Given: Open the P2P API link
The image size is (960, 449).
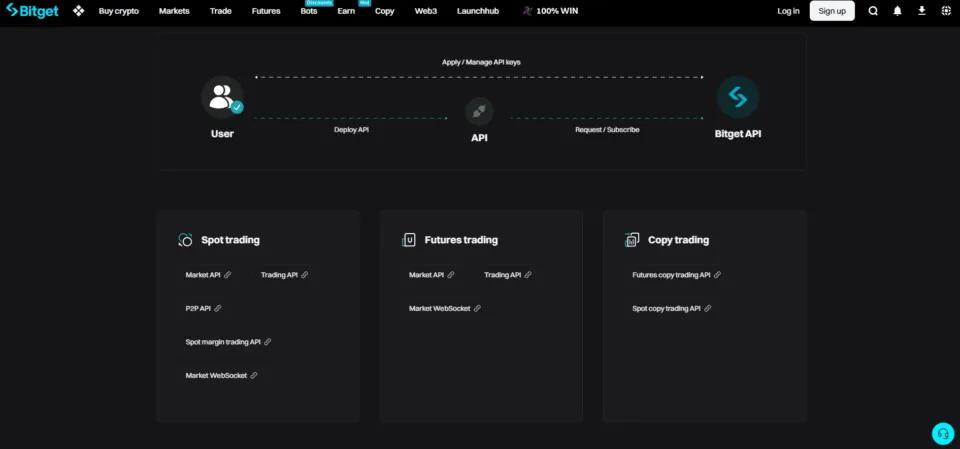Looking at the screenshot, I should tap(198, 309).
